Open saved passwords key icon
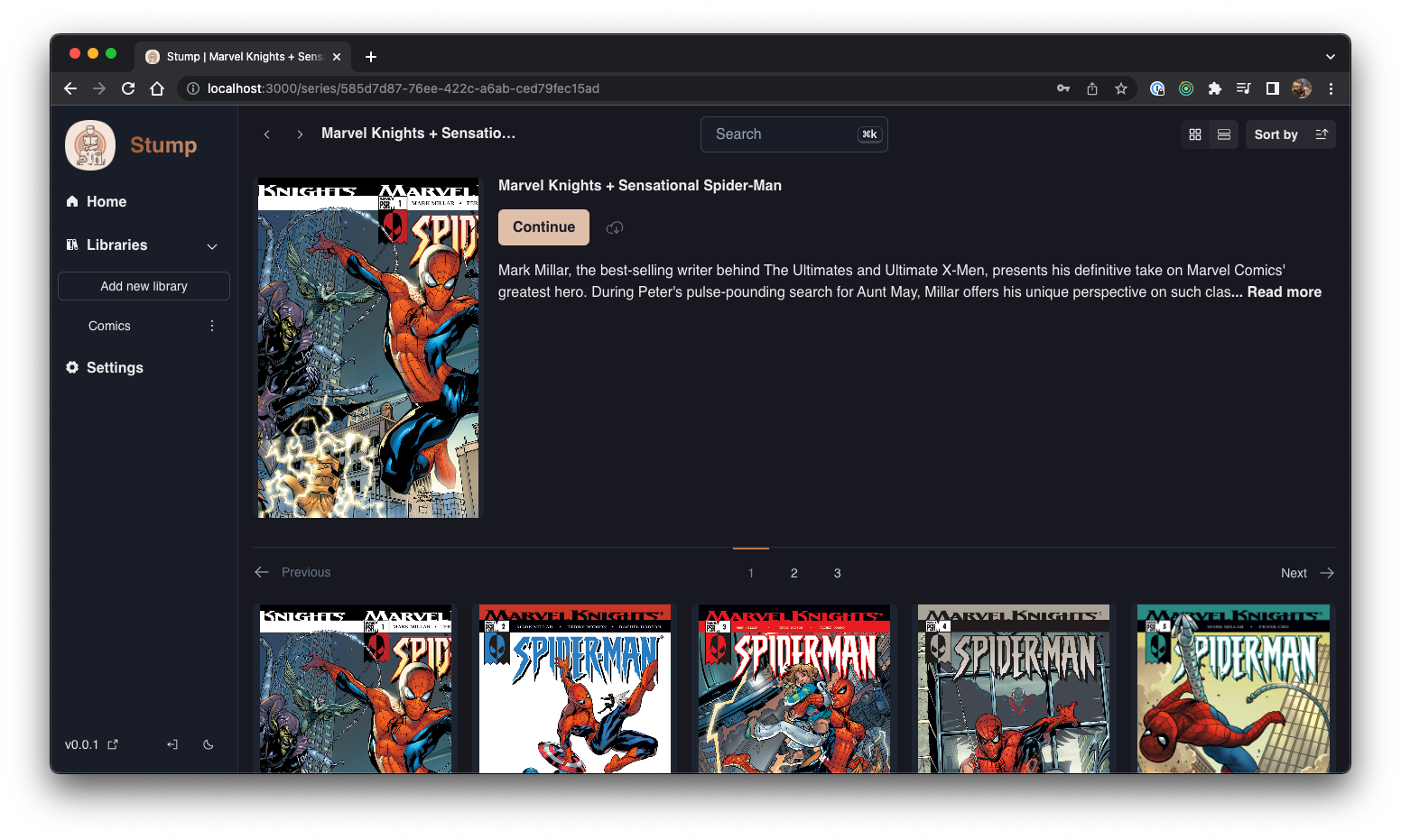 click(x=1063, y=88)
